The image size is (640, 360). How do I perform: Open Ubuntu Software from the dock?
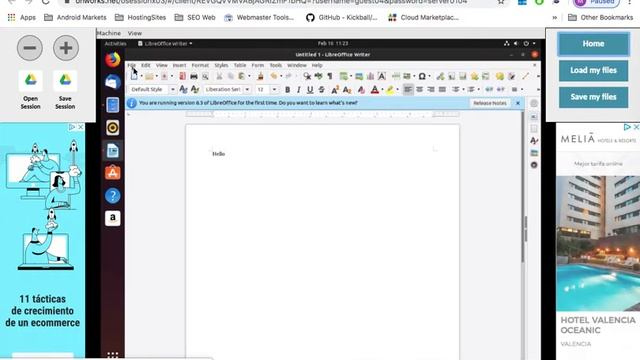click(x=113, y=173)
